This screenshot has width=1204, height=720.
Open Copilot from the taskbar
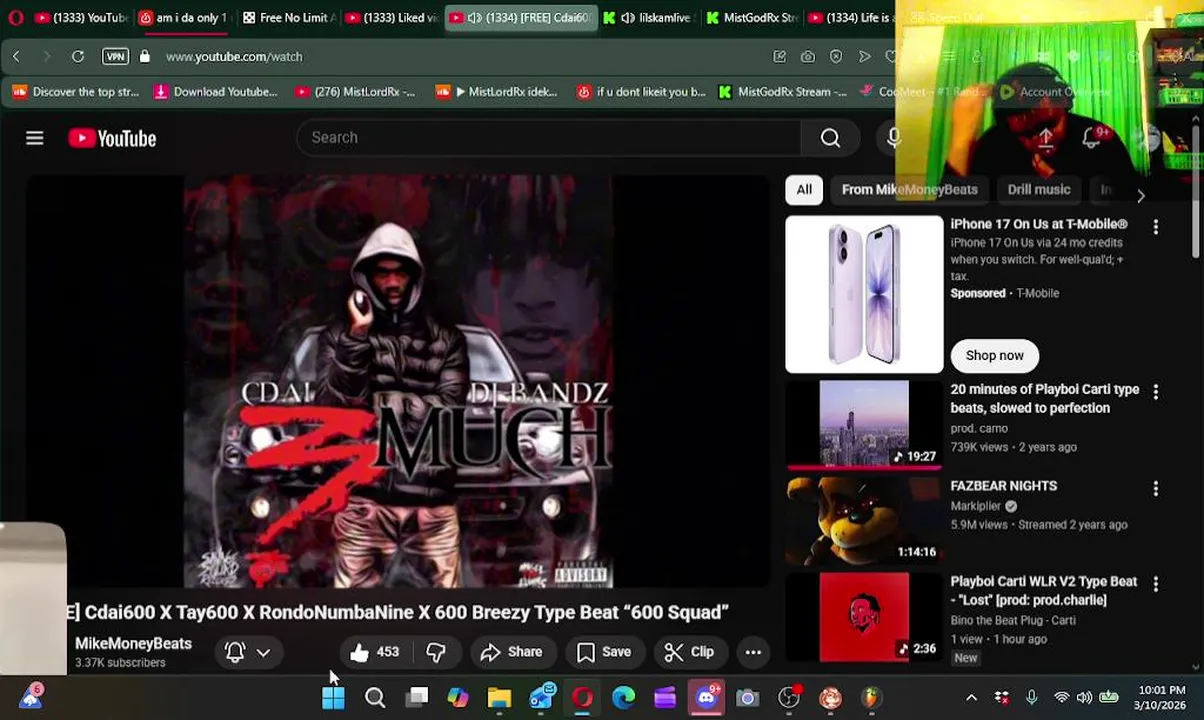pos(458,698)
